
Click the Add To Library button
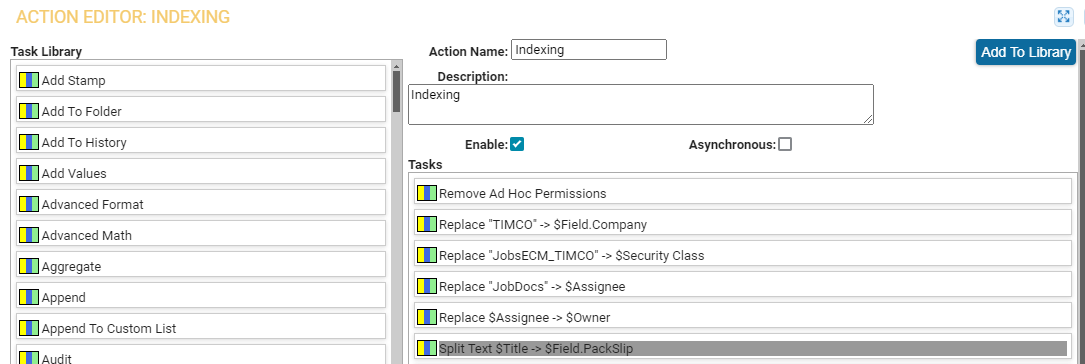click(x=1025, y=52)
